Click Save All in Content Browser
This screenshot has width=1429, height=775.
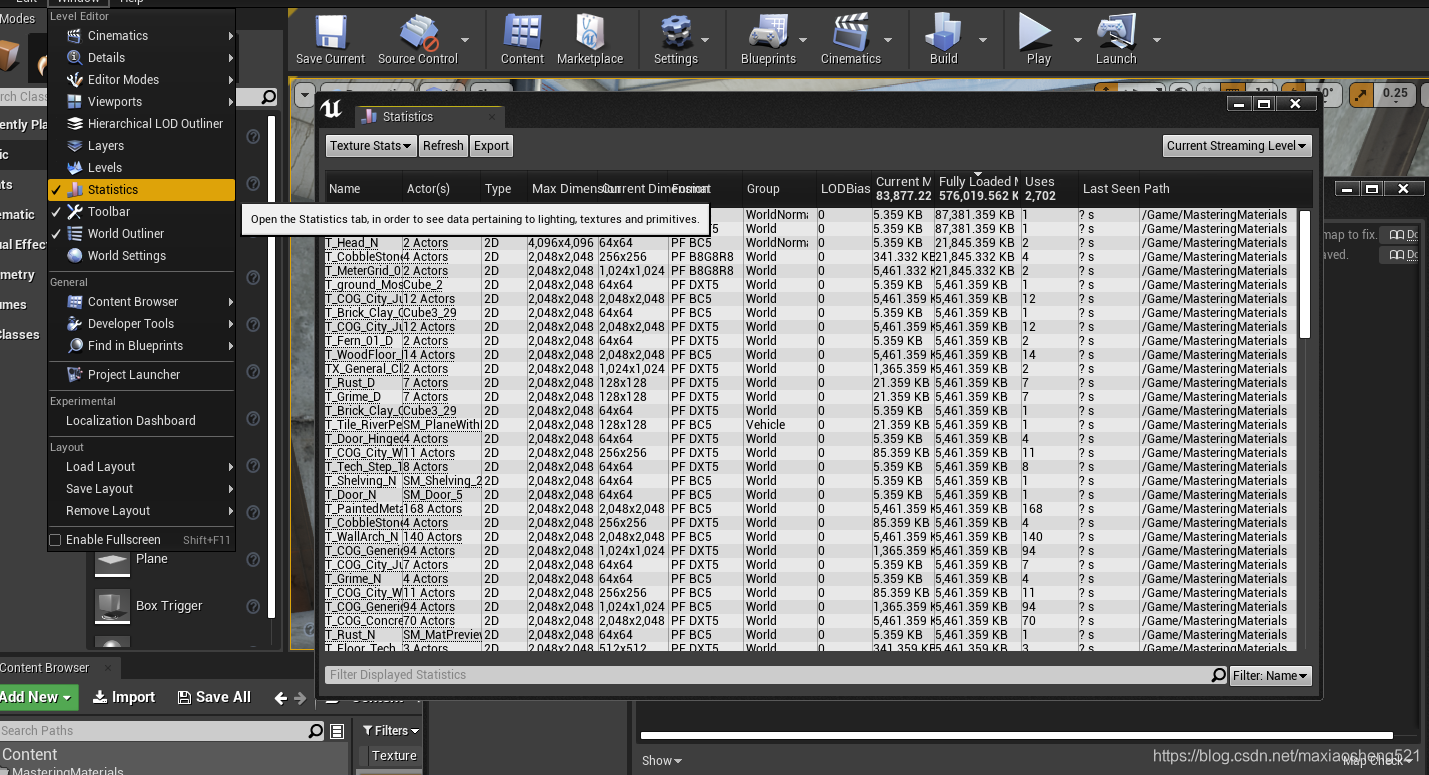214,697
